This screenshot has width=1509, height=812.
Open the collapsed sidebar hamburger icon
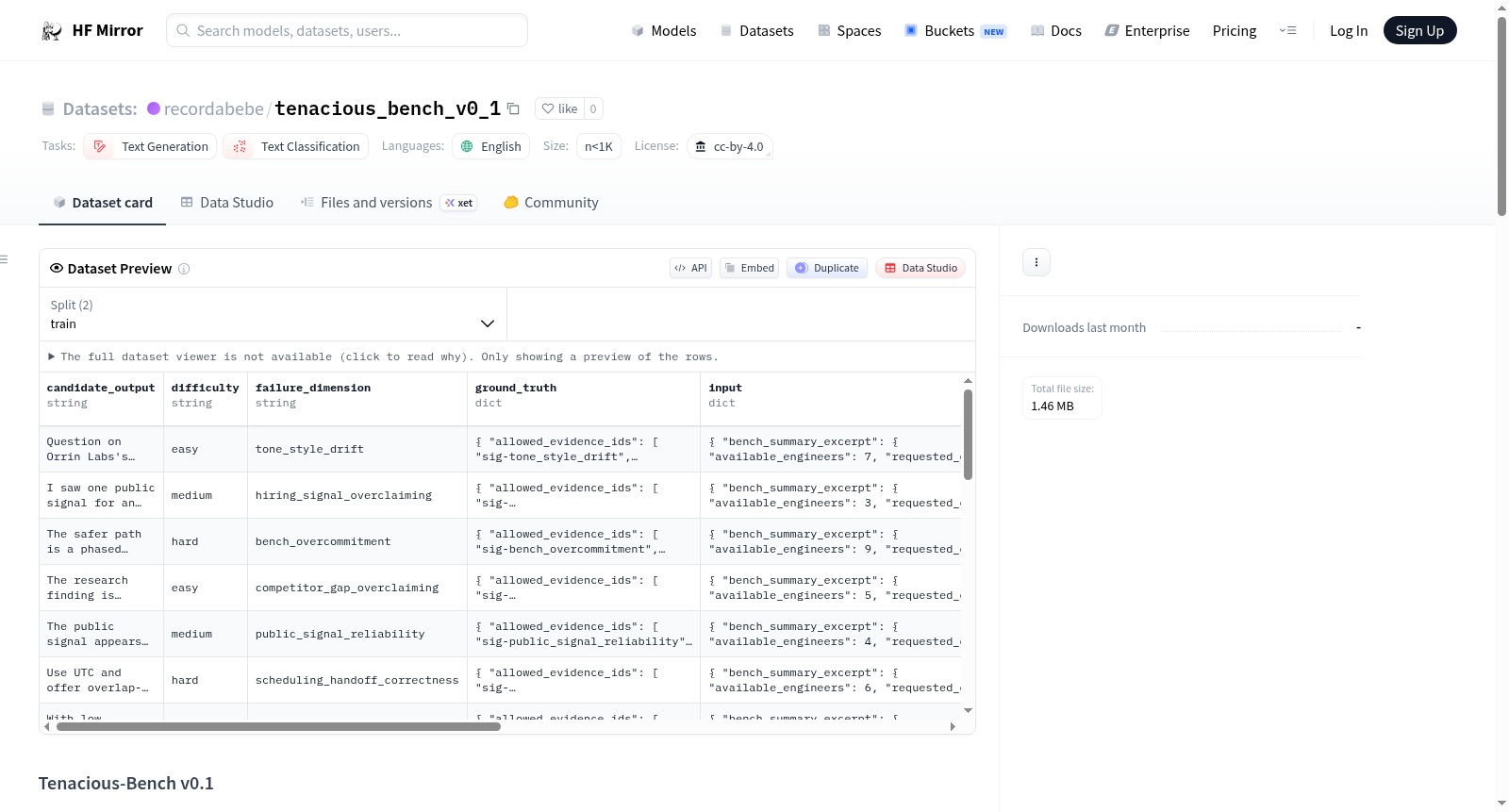coord(4,259)
